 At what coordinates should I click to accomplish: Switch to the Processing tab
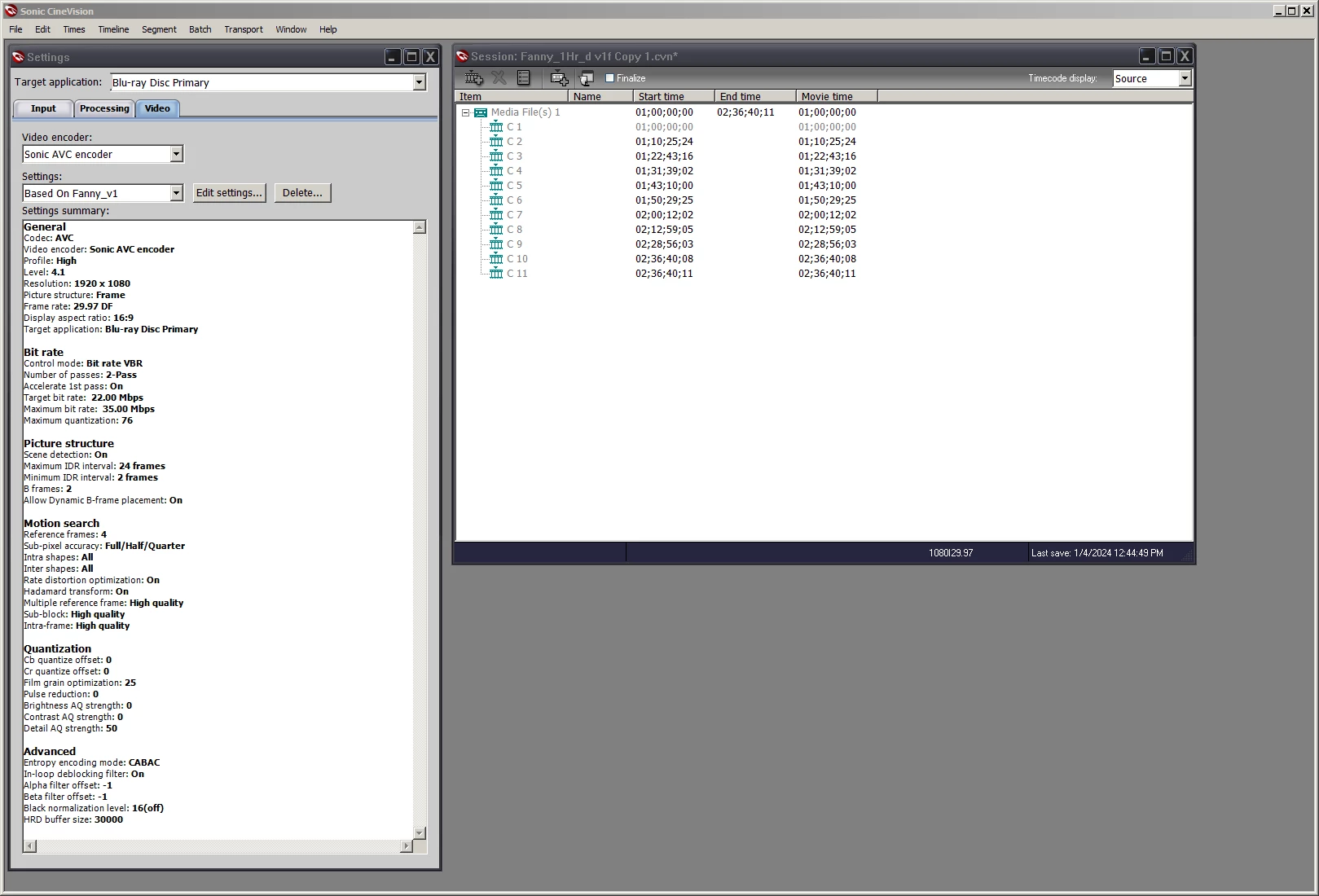[104, 108]
